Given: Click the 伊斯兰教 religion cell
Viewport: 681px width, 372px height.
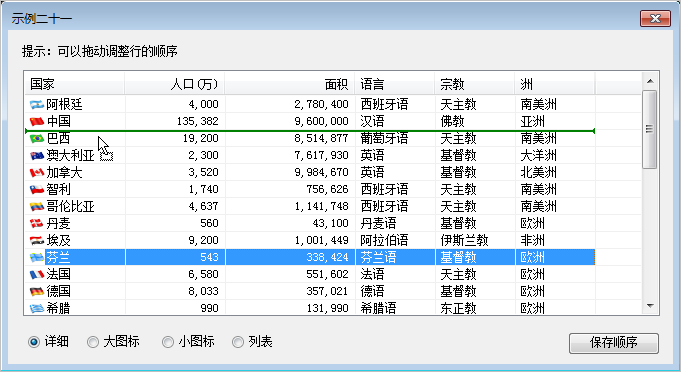Looking at the screenshot, I should pyautogui.click(x=464, y=240).
